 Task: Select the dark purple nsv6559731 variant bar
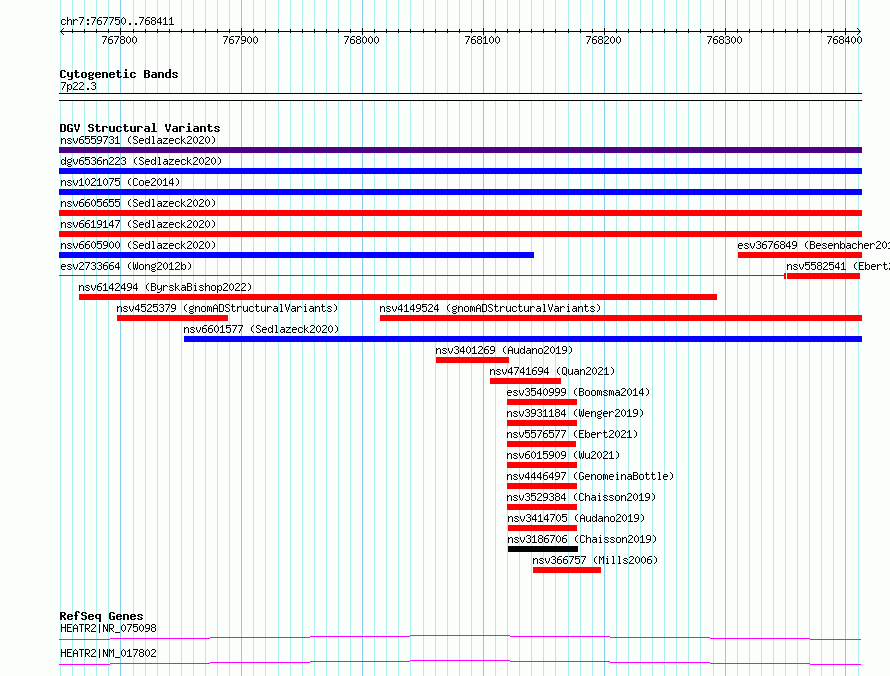pos(460,150)
